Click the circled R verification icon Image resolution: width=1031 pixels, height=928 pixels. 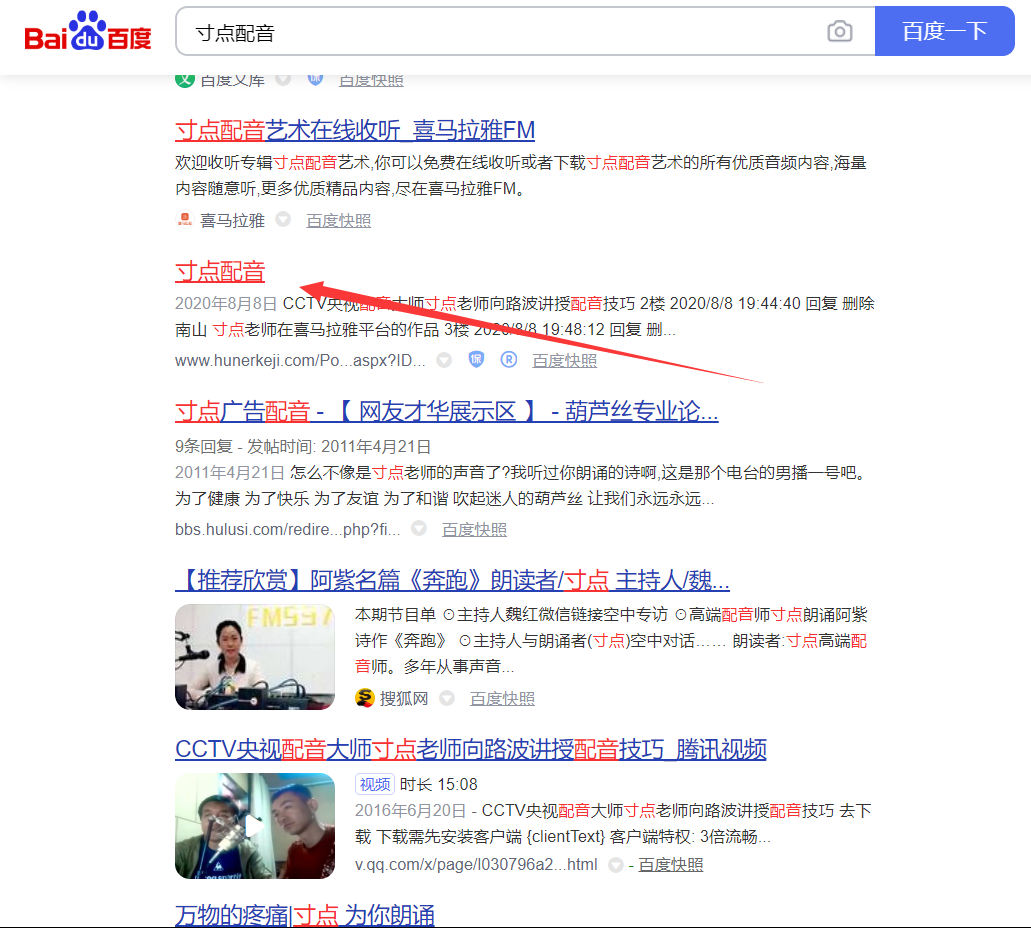[x=509, y=360]
